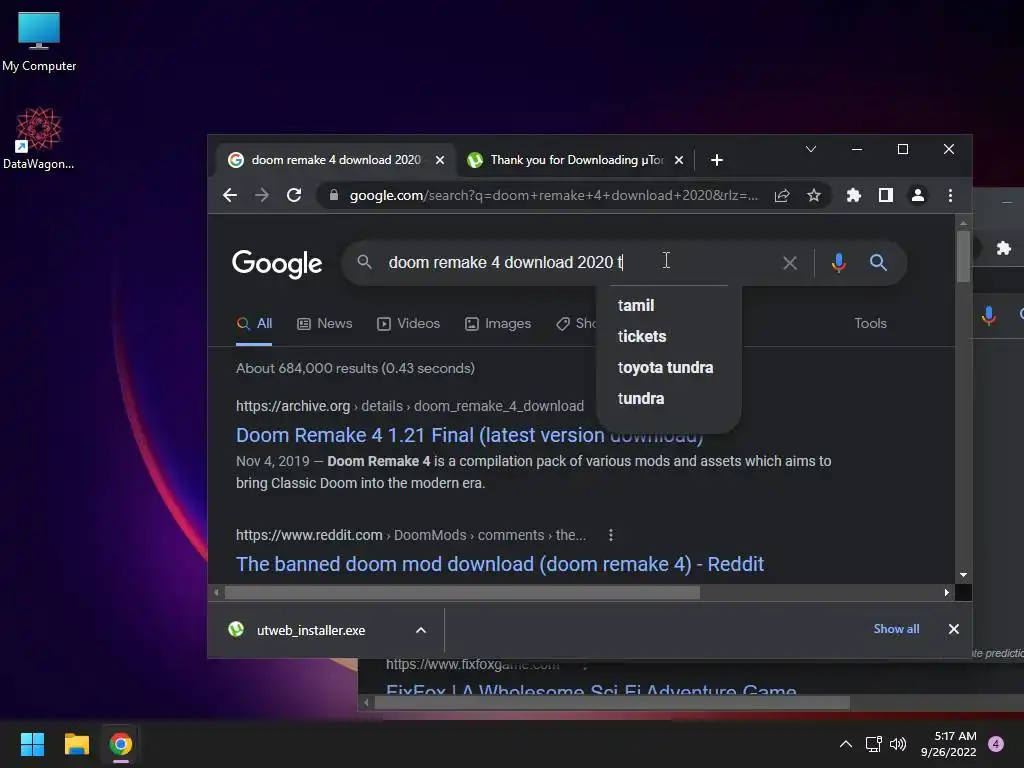Click the horizontal scrollbar thumb

(462, 593)
